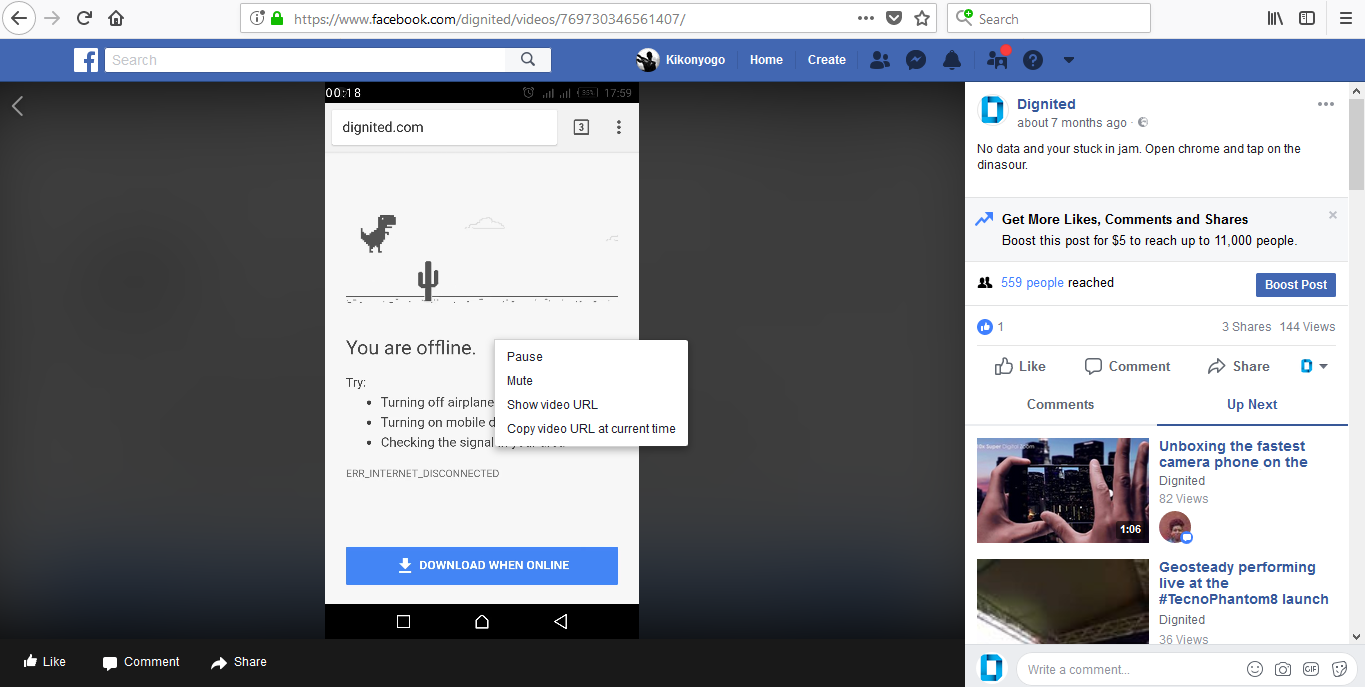
Task: Click the 559 people reached link
Action: point(1032,283)
